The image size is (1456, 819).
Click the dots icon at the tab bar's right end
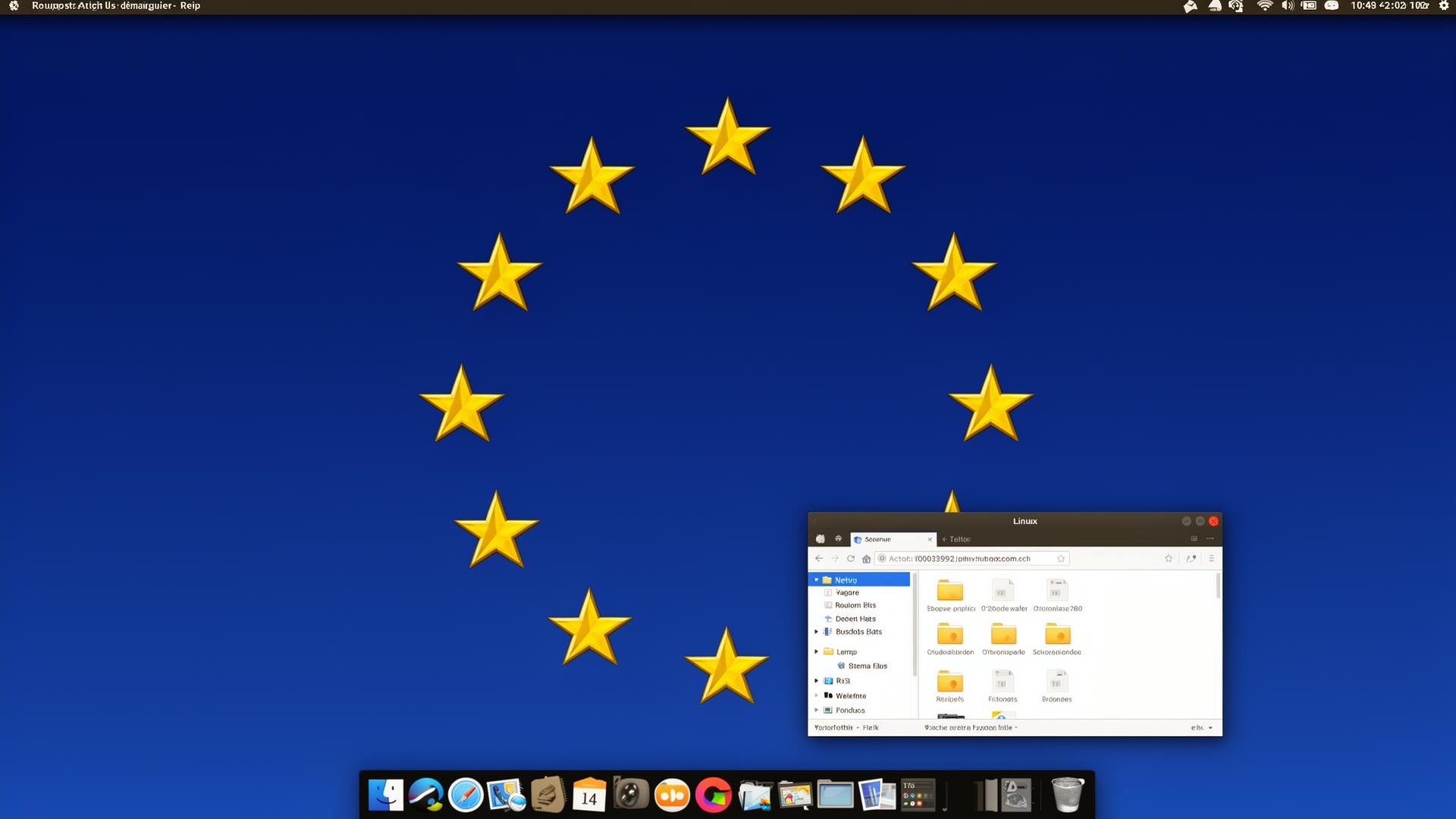(x=1210, y=539)
